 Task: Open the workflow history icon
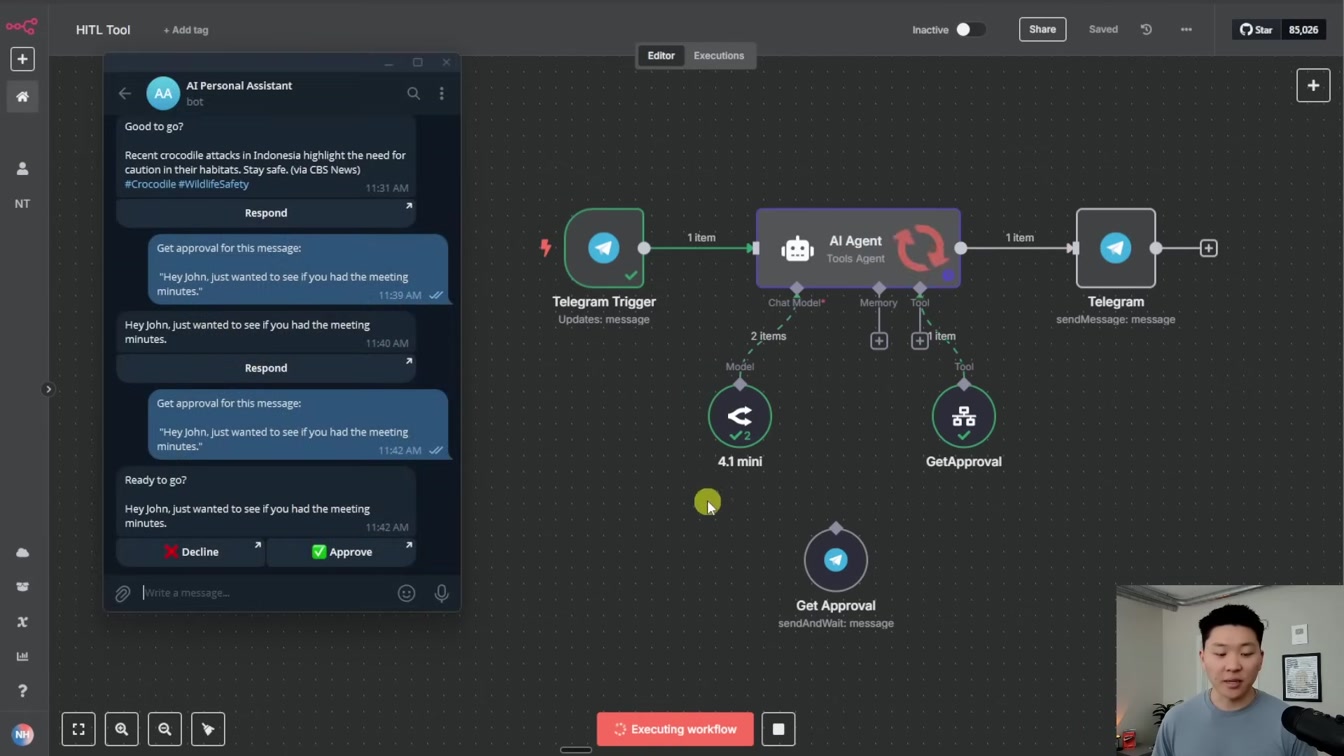(x=1146, y=29)
